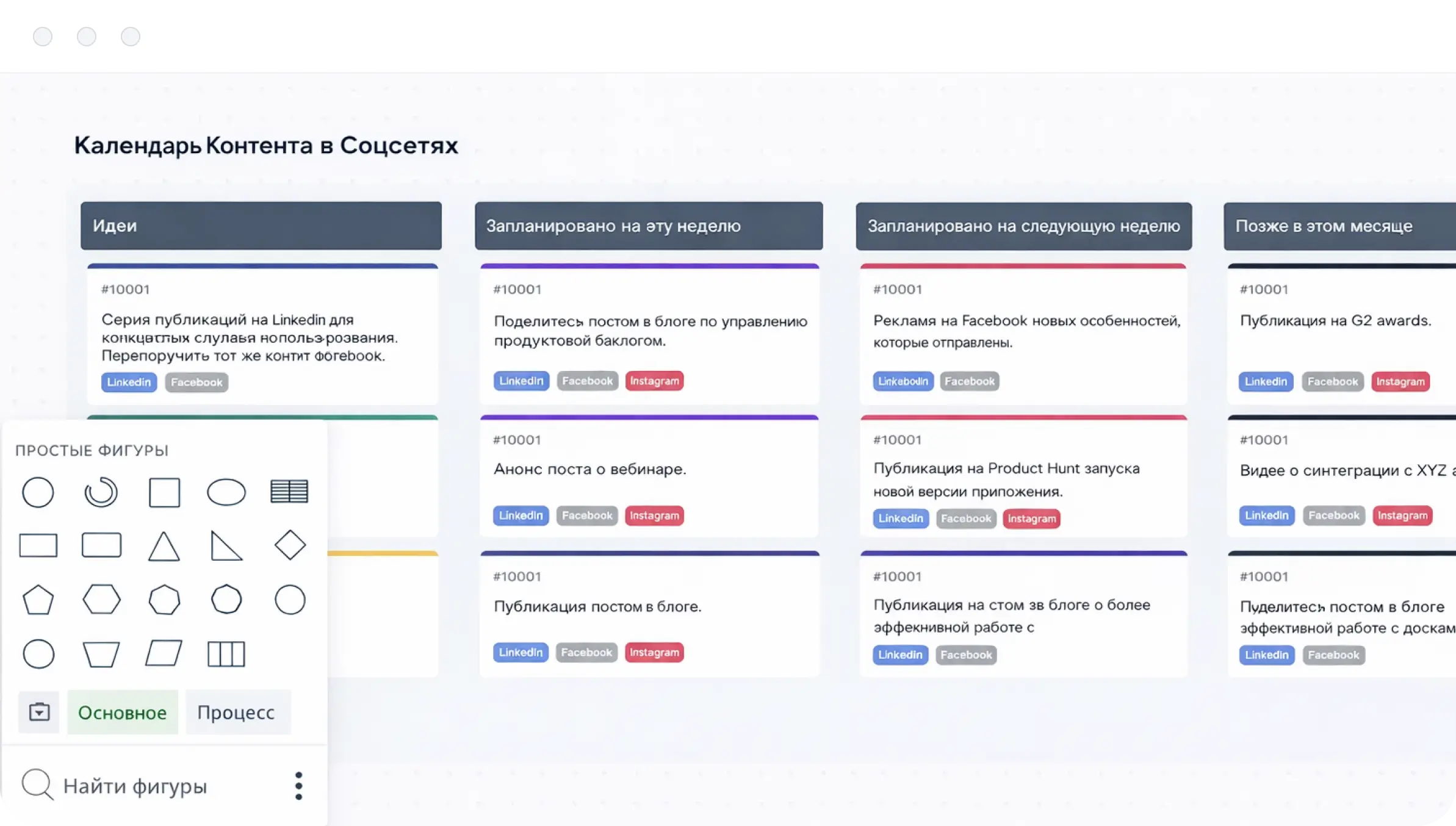Screen dimensions: 1456x826
Task: Select the right triangle shape
Action: 226,546
